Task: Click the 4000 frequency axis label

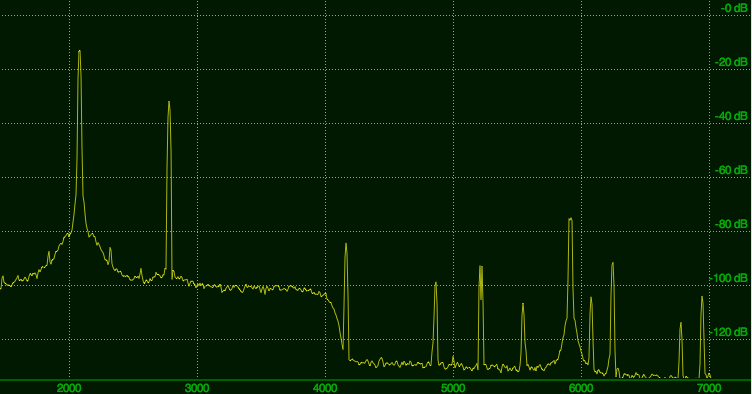Action: pos(325,388)
